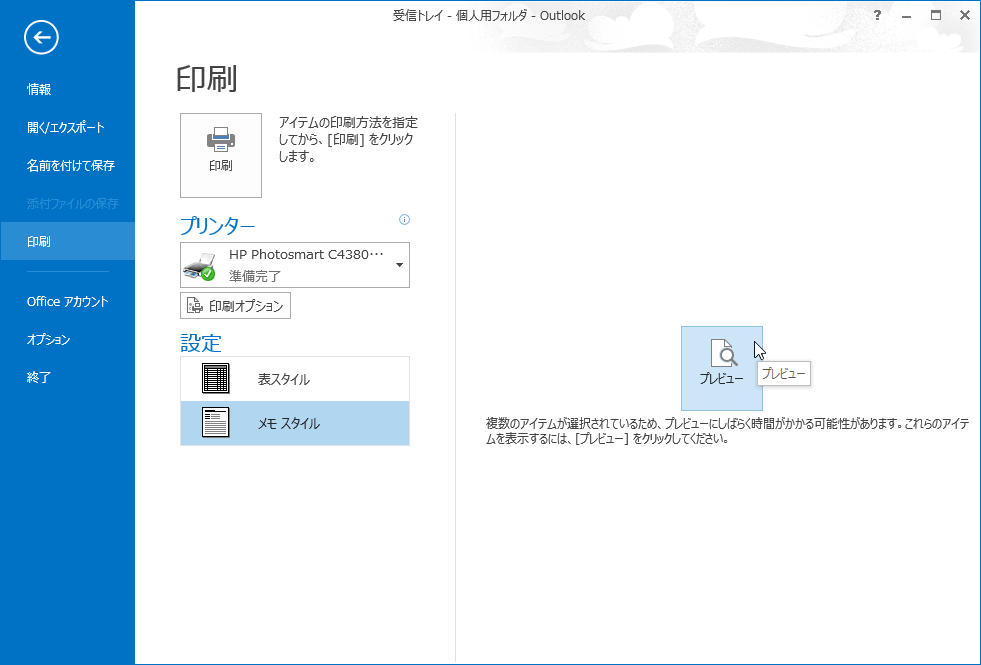Click the 表スタイル table layout icon
Screen dimensions: 981x665
[x=216, y=378]
